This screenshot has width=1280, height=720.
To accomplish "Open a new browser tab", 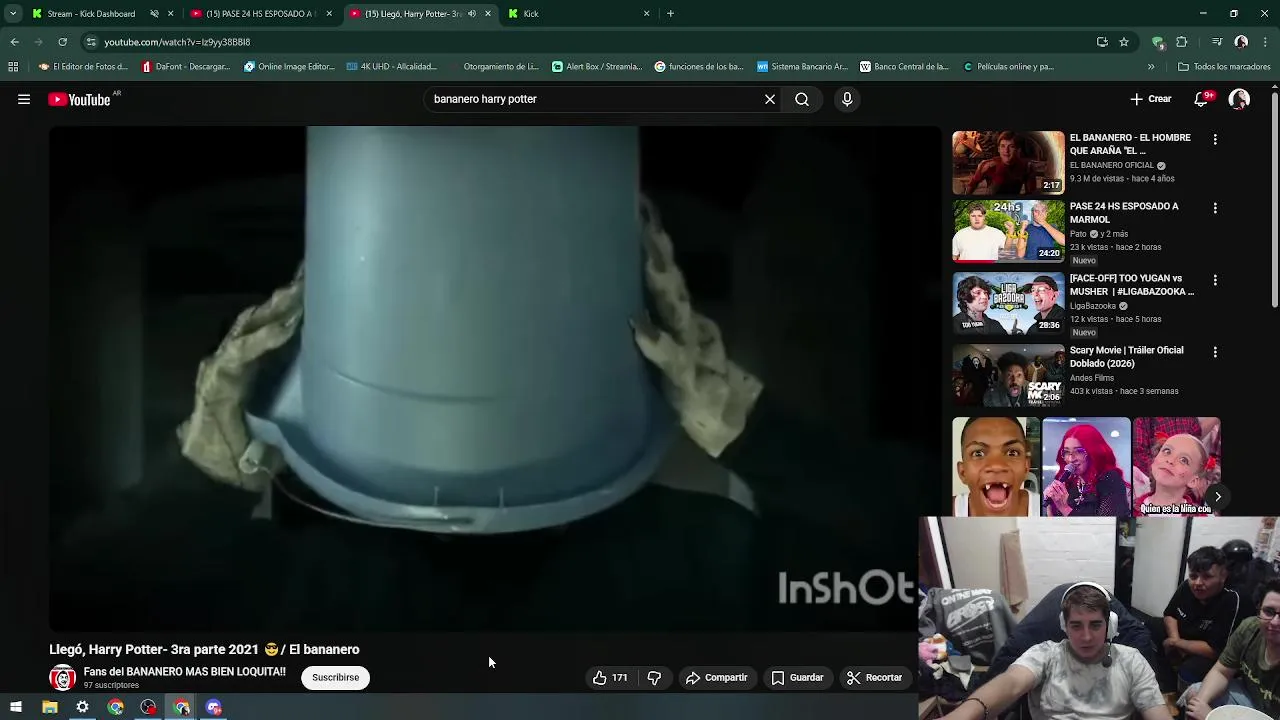I will tap(670, 14).
